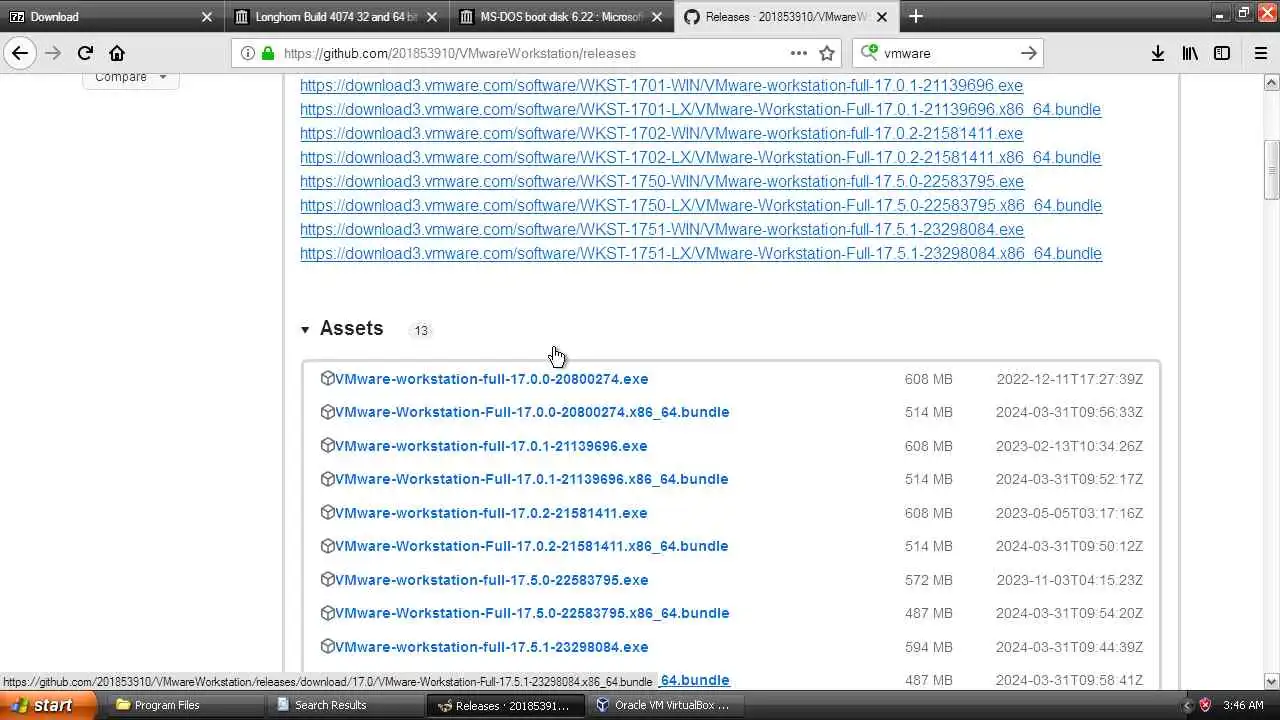This screenshot has width=1280, height=720.
Task: Download VMware-Workstation-Full-17.0.0-20800274.x86_64.bundle asset
Action: click(532, 412)
